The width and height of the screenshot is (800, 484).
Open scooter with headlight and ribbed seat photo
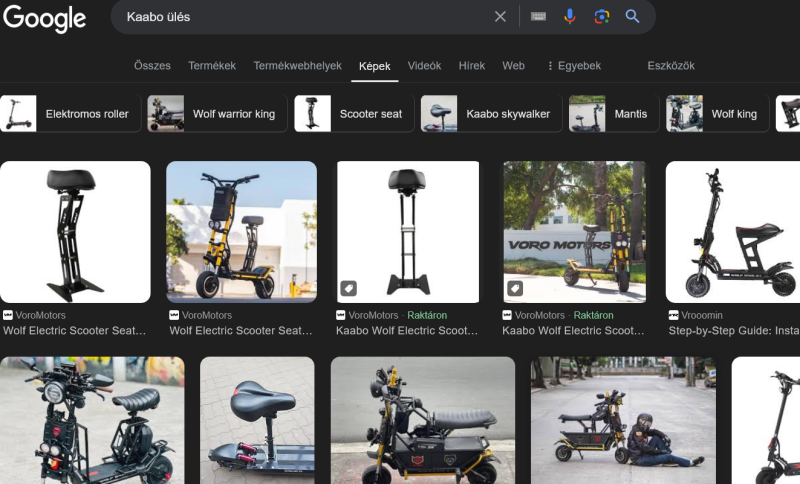tap(92, 420)
